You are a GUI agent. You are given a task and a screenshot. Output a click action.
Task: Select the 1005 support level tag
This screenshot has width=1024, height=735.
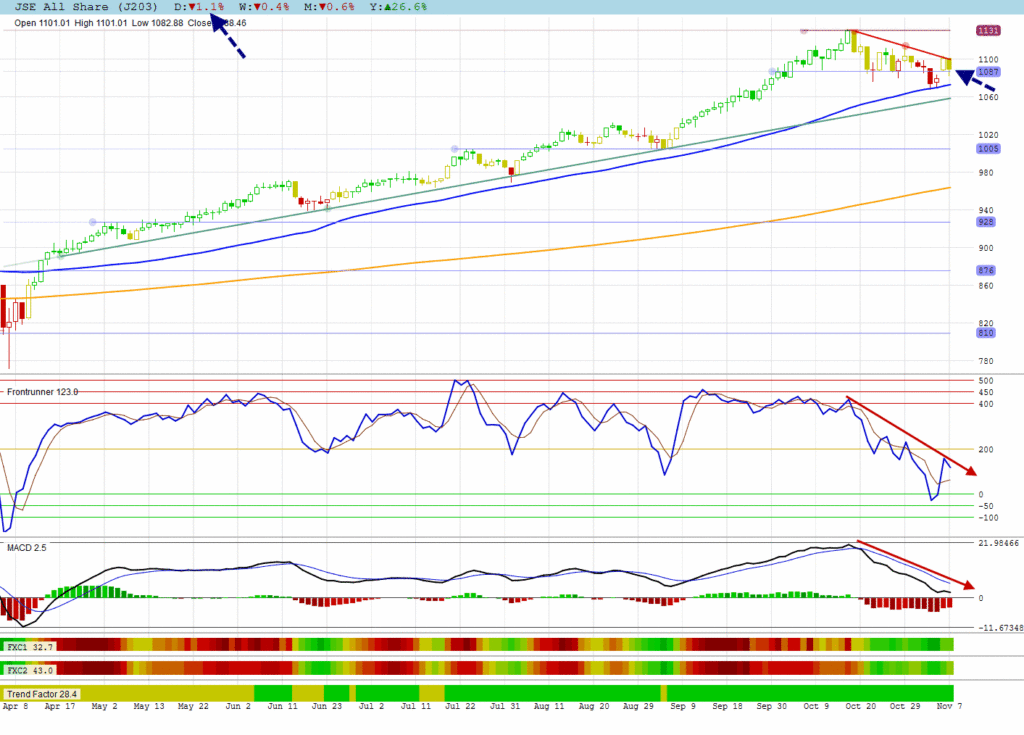coord(988,149)
